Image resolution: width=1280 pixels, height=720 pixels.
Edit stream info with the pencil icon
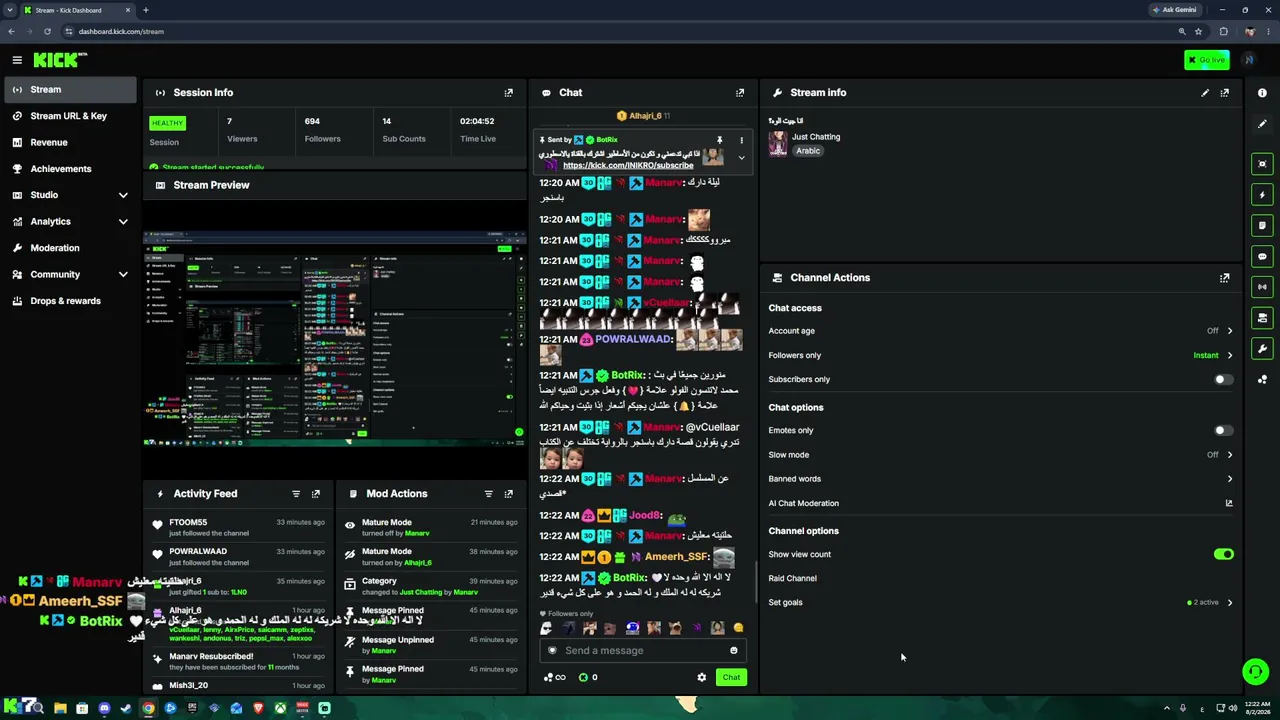1205,93
